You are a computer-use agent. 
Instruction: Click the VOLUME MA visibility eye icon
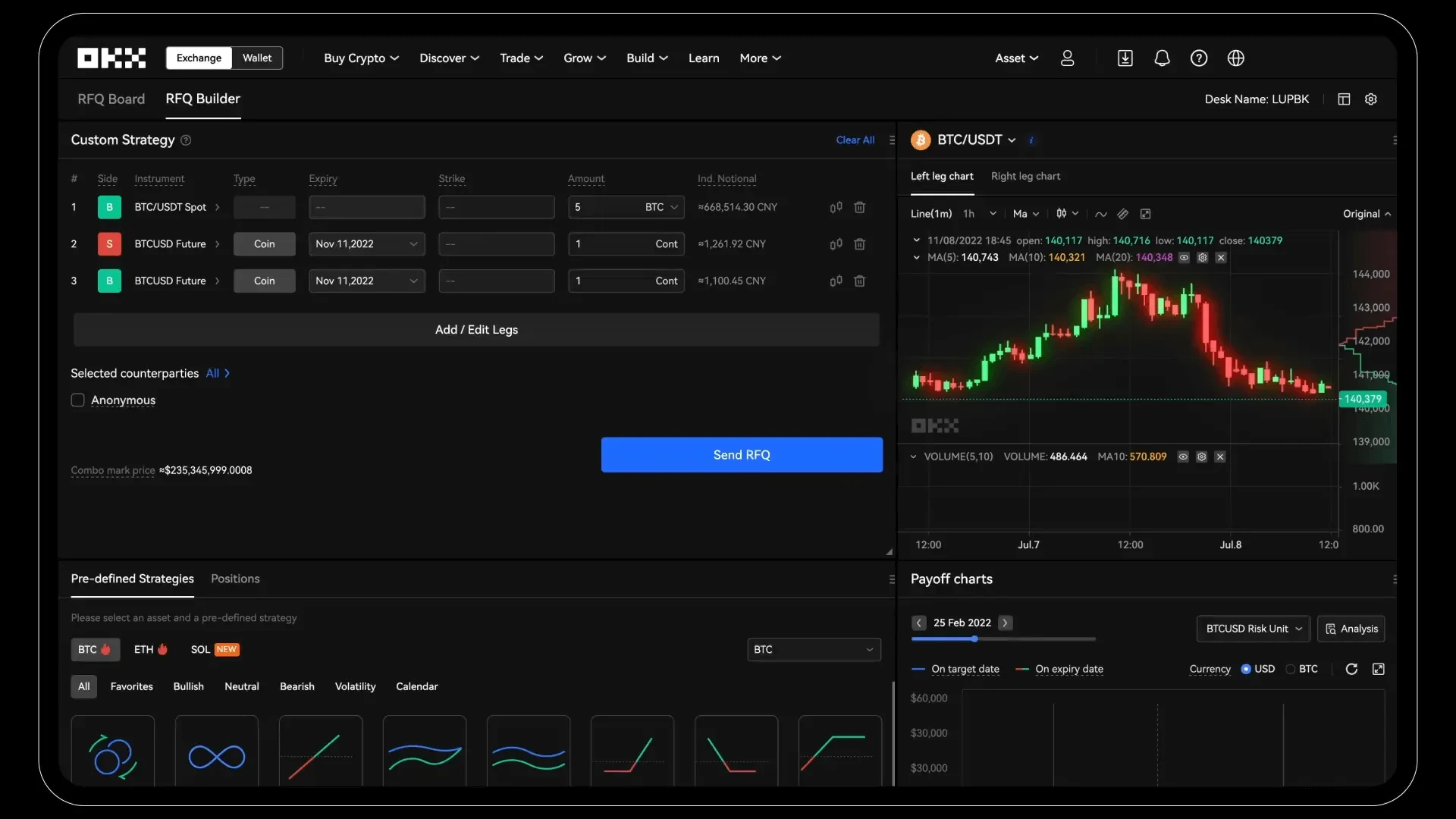point(1183,457)
